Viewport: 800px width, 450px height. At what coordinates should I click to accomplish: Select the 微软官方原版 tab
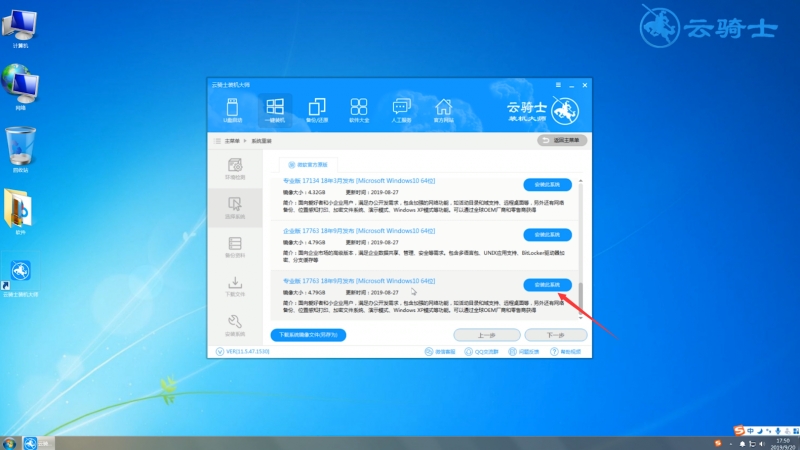[308, 165]
